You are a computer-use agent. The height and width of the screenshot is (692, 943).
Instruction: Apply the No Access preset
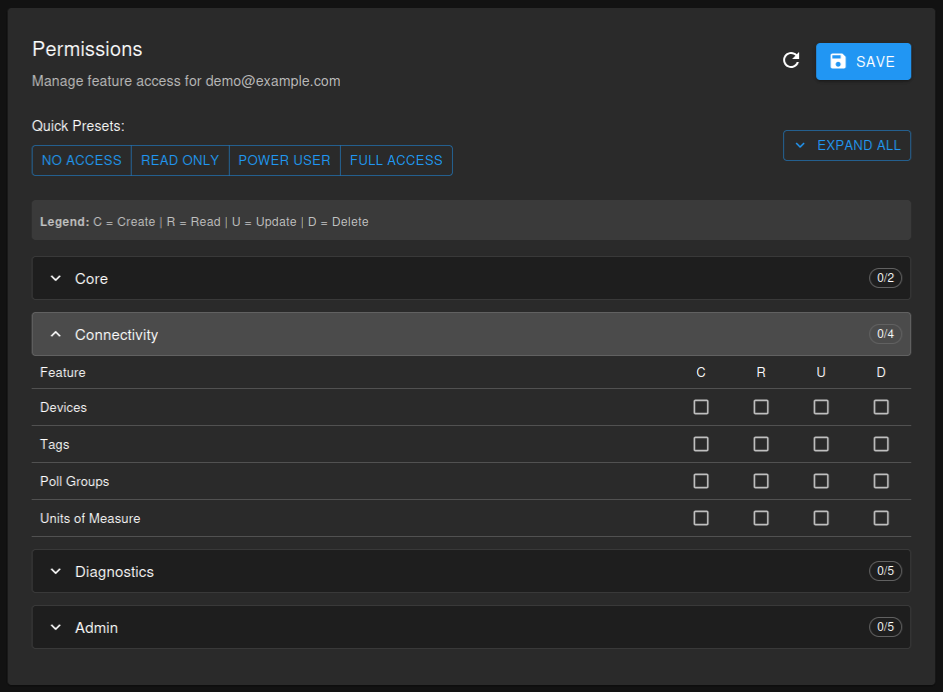tap(82, 160)
